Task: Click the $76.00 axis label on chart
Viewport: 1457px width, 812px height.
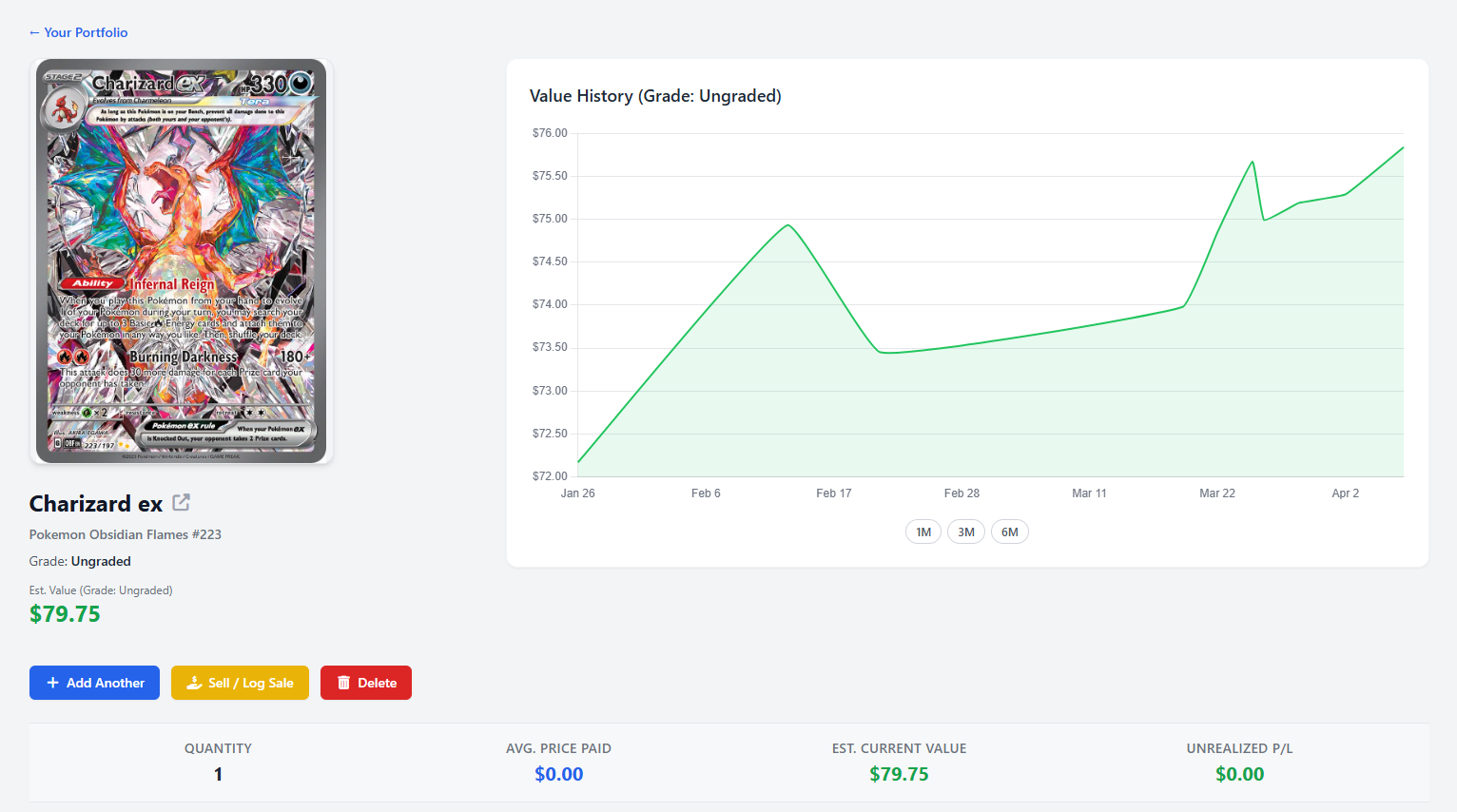Action: click(550, 133)
